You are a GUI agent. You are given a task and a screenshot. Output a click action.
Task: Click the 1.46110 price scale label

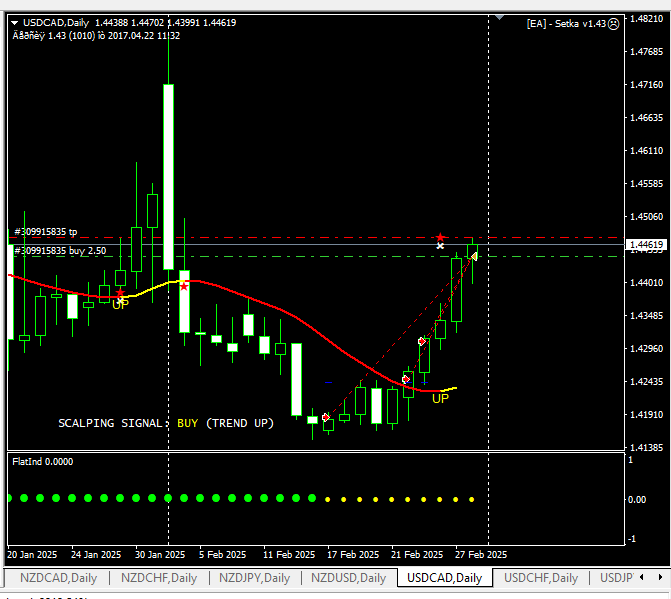pos(647,151)
